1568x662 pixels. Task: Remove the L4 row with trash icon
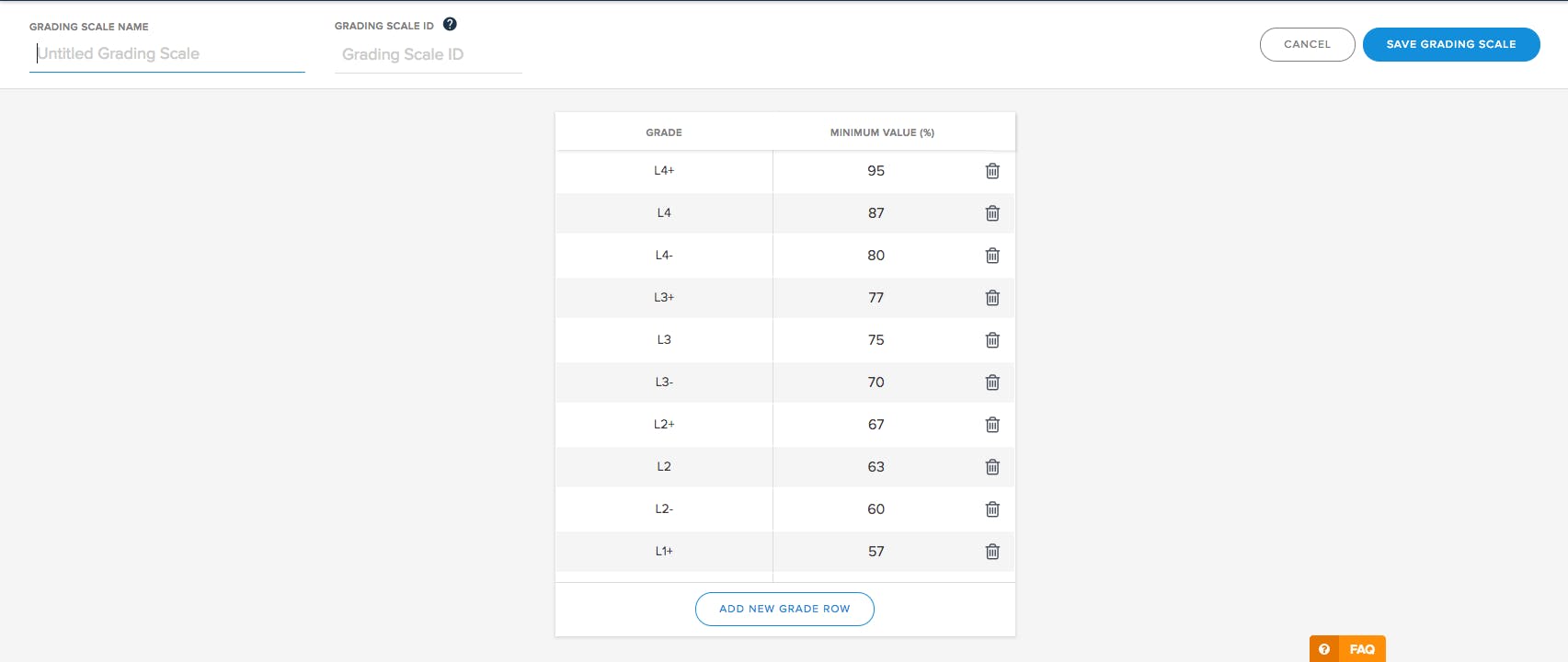(992, 213)
